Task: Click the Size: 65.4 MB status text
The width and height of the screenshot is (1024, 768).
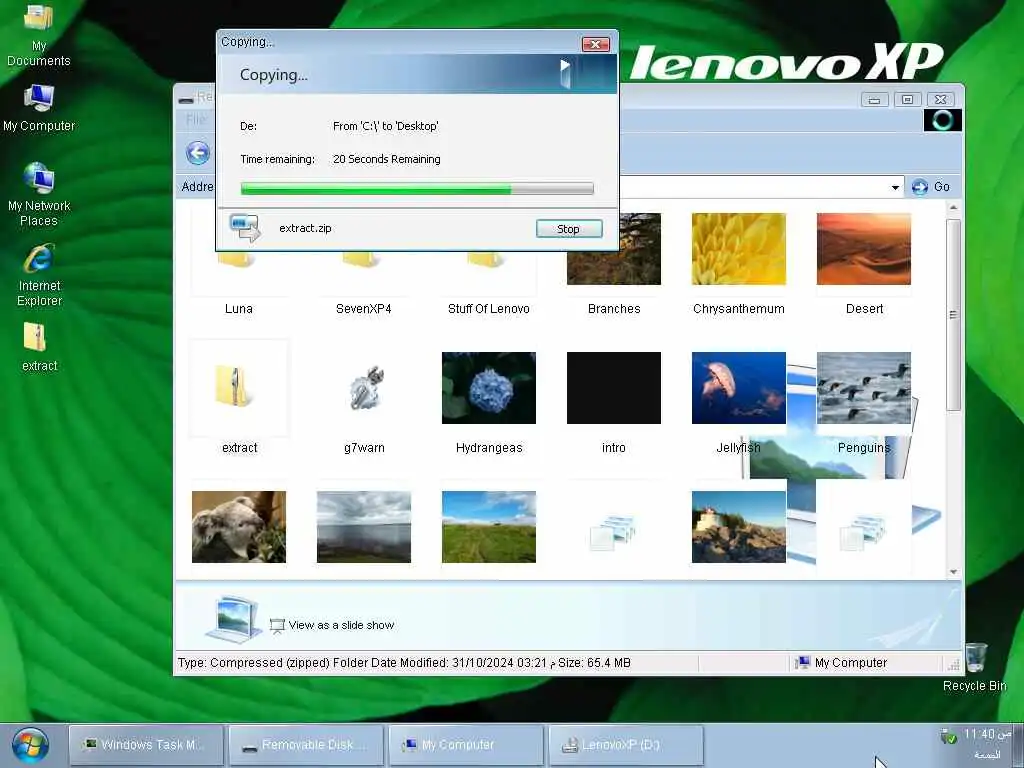Action: click(x=594, y=663)
